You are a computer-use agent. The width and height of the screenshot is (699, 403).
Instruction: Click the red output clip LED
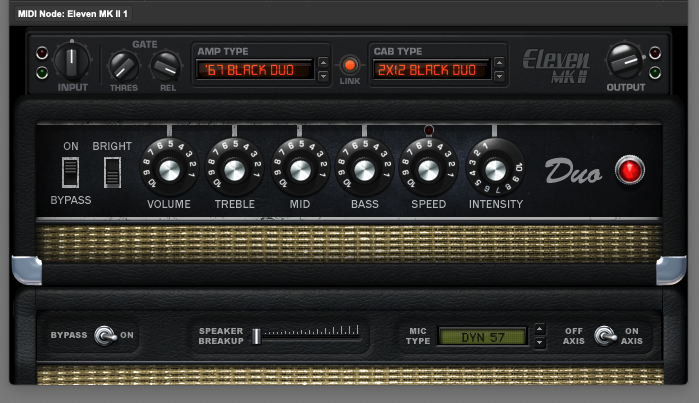654,53
